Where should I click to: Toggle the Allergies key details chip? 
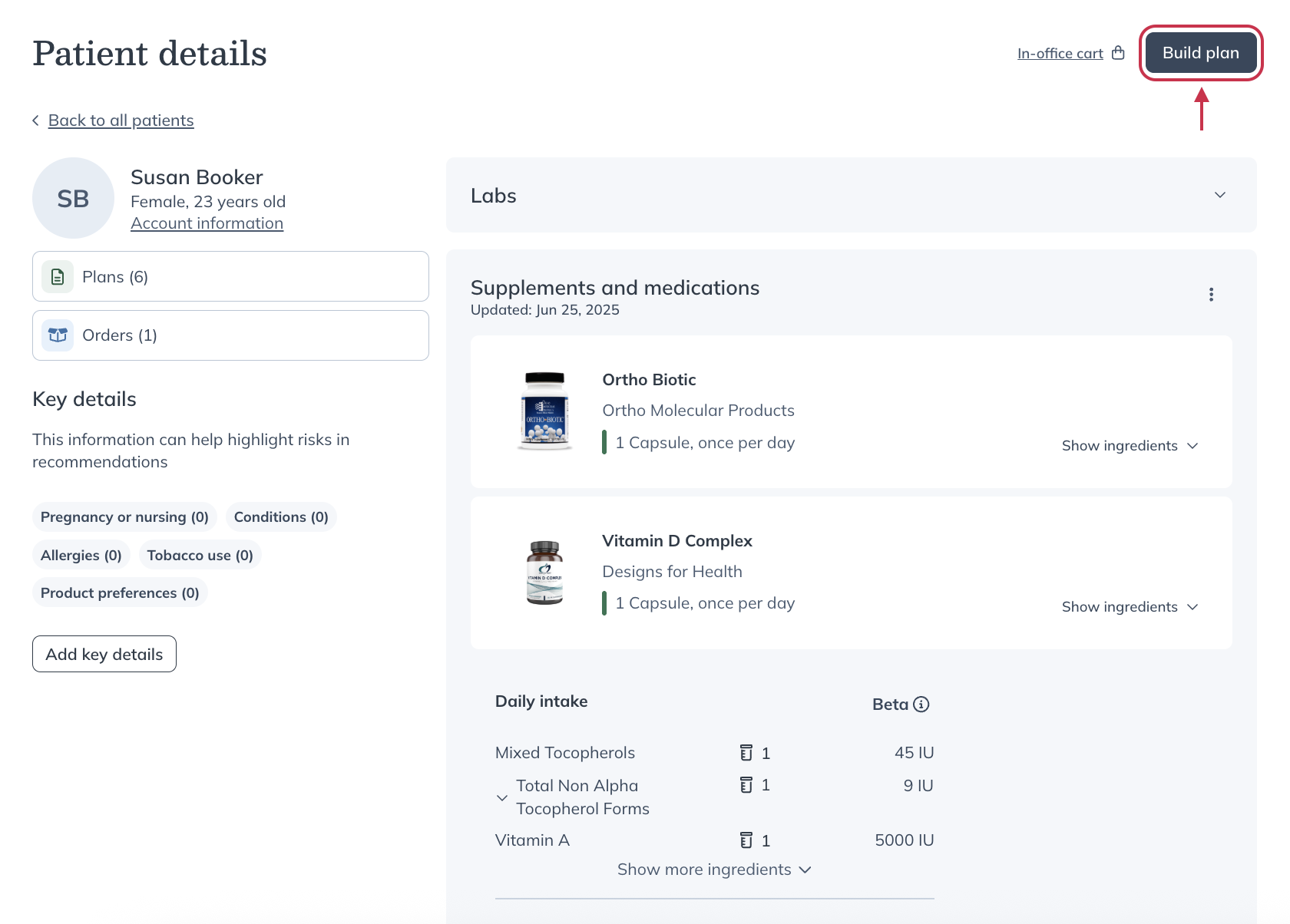[81, 555]
